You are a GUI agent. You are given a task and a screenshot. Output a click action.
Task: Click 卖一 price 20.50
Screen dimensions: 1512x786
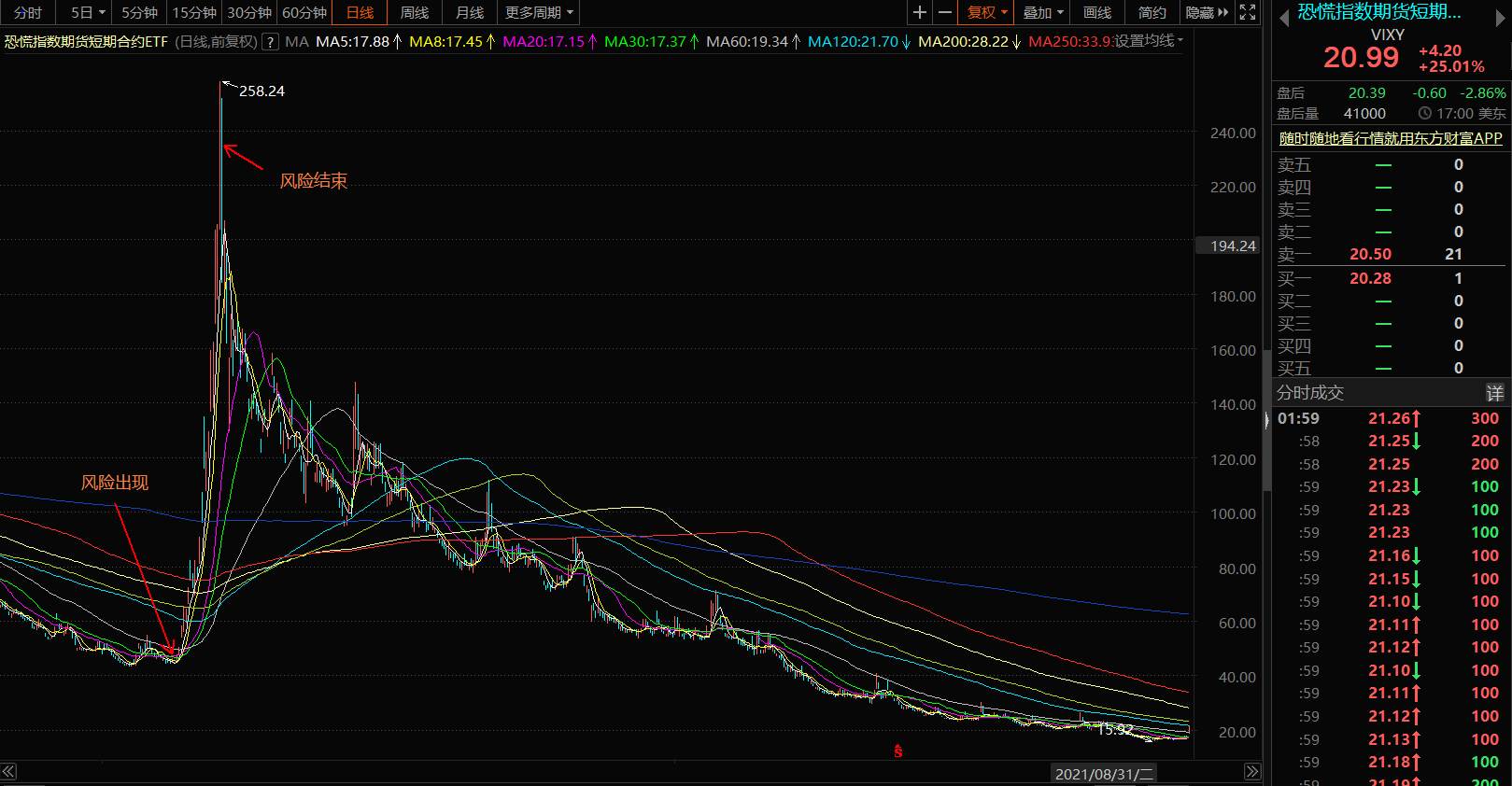pos(1370,254)
